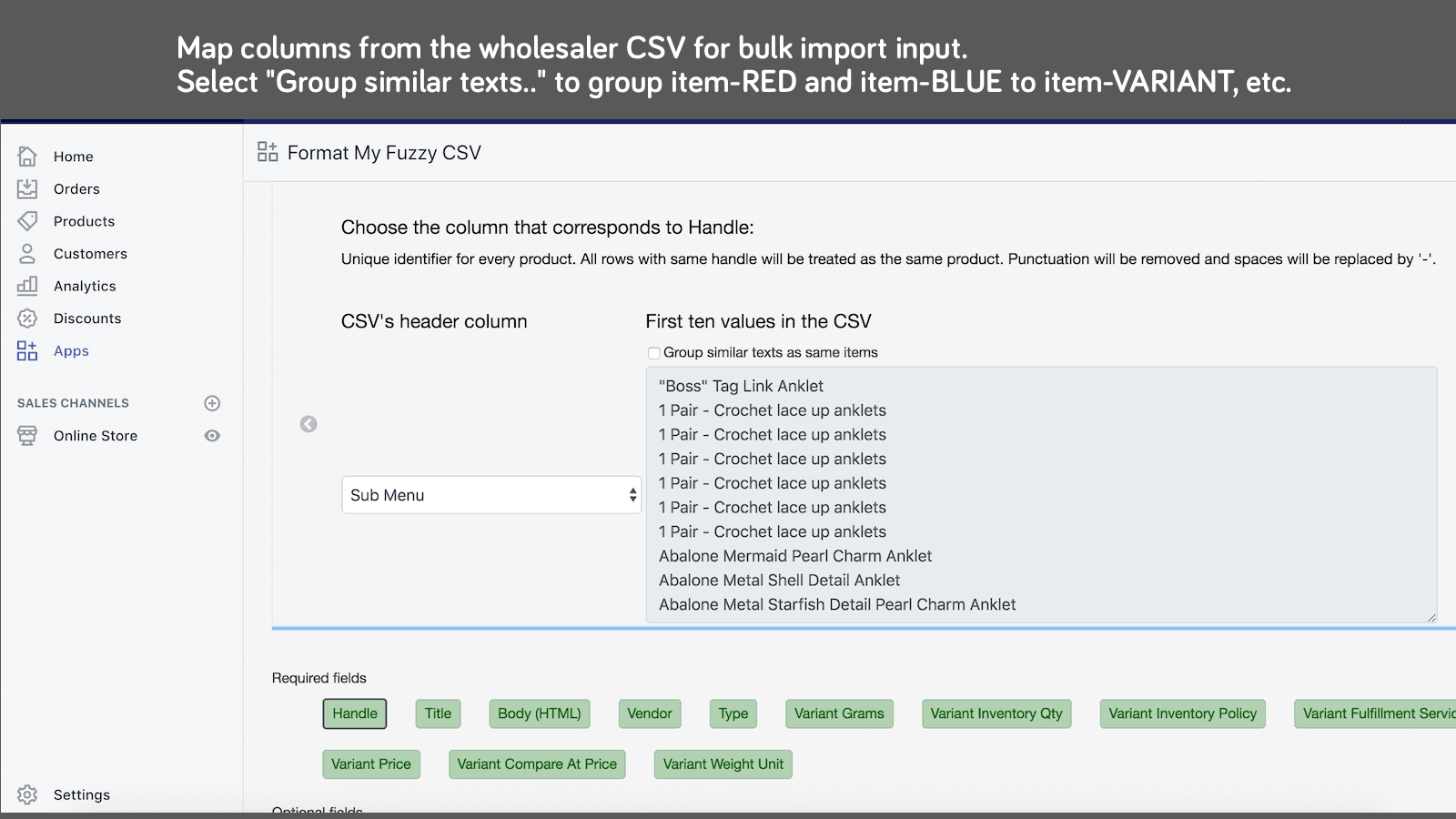This screenshot has height=819, width=1456.
Task: Click the Orders inbox icon
Action: click(x=27, y=189)
